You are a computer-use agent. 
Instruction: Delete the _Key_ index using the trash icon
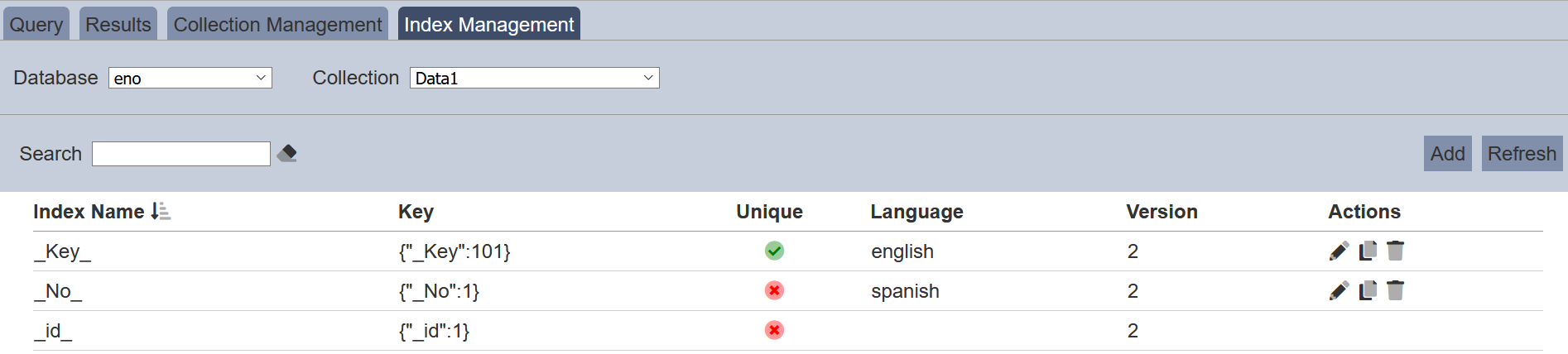pyautogui.click(x=1396, y=251)
